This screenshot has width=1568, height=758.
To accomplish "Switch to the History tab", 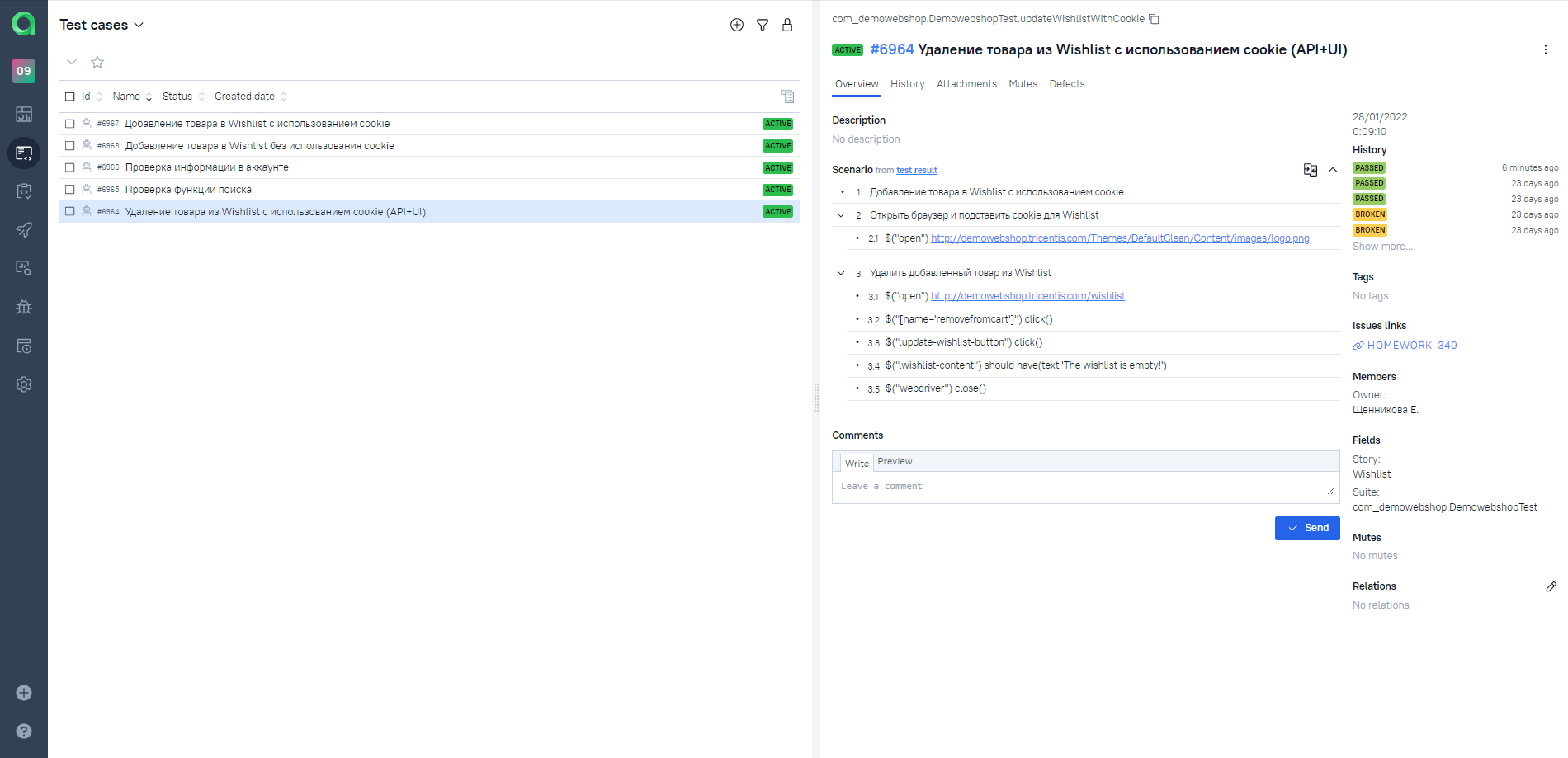I will [907, 83].
